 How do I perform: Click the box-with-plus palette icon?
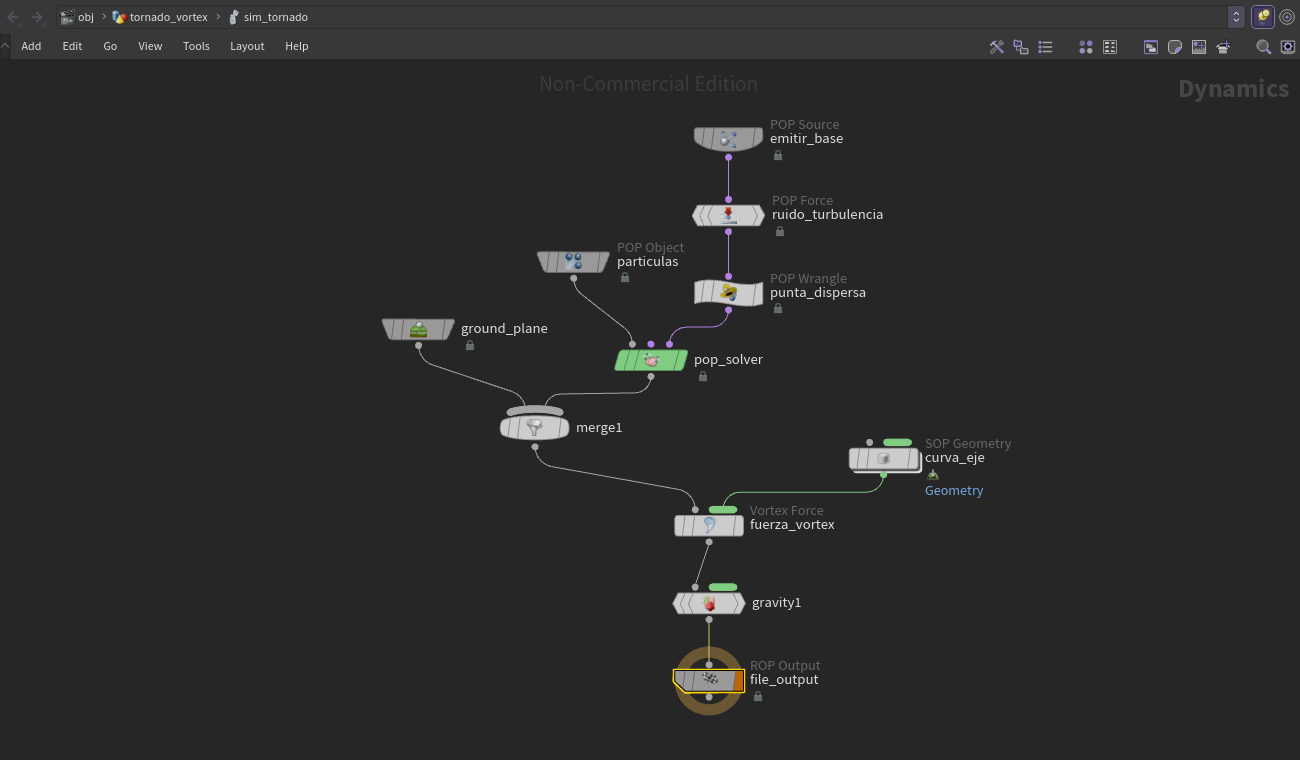[1223, 47]
